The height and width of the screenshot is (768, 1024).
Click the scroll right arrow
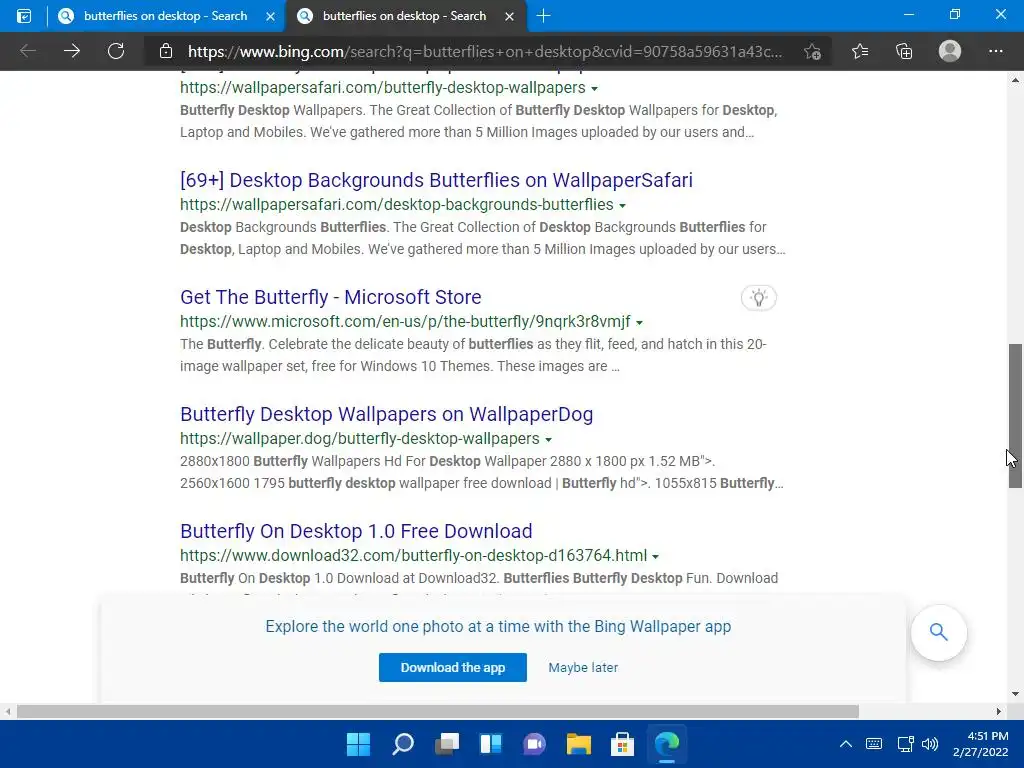999,711
